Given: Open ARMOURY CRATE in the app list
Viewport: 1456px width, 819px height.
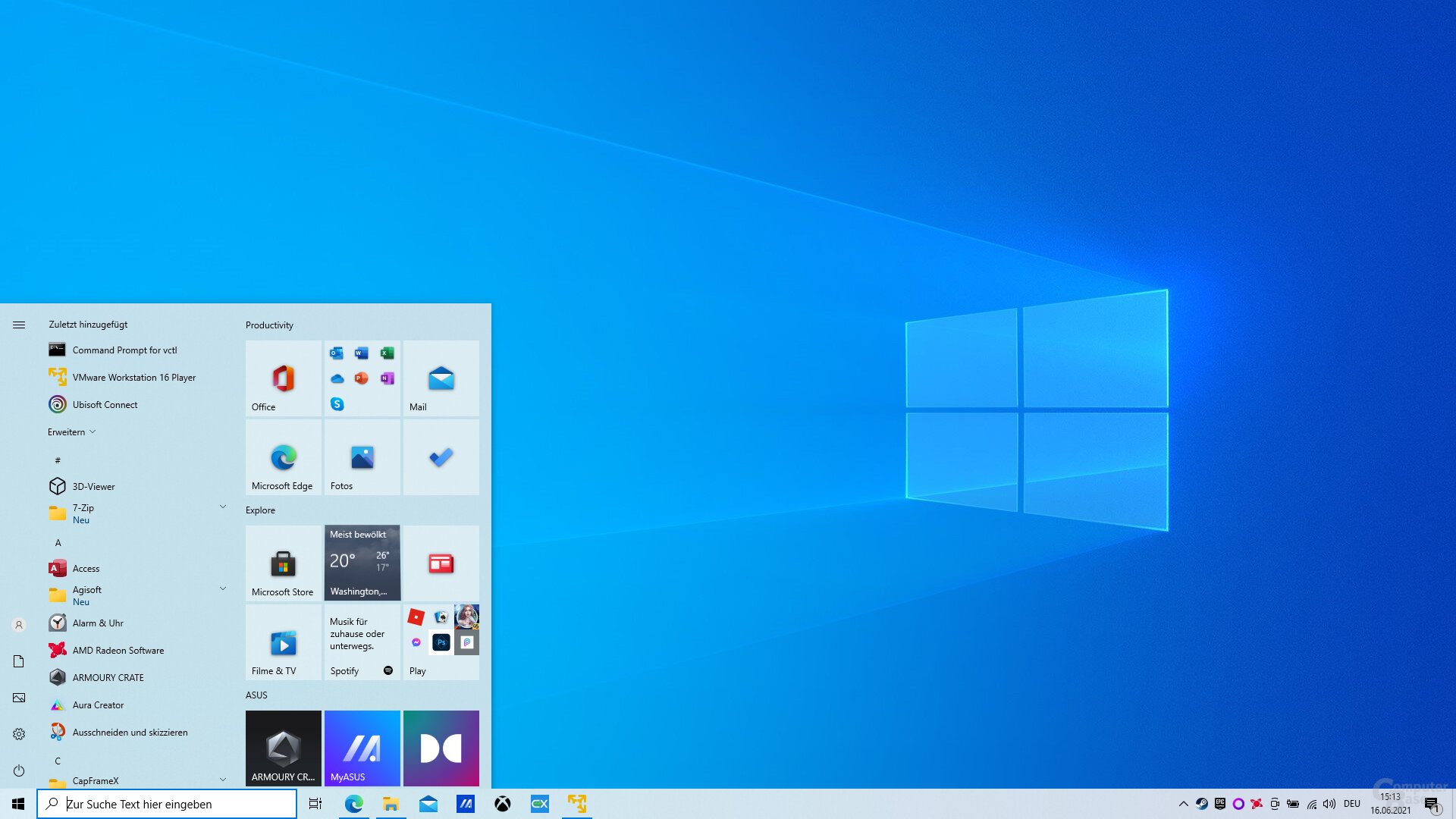Looking at the screenshot, I should [136, 677].
